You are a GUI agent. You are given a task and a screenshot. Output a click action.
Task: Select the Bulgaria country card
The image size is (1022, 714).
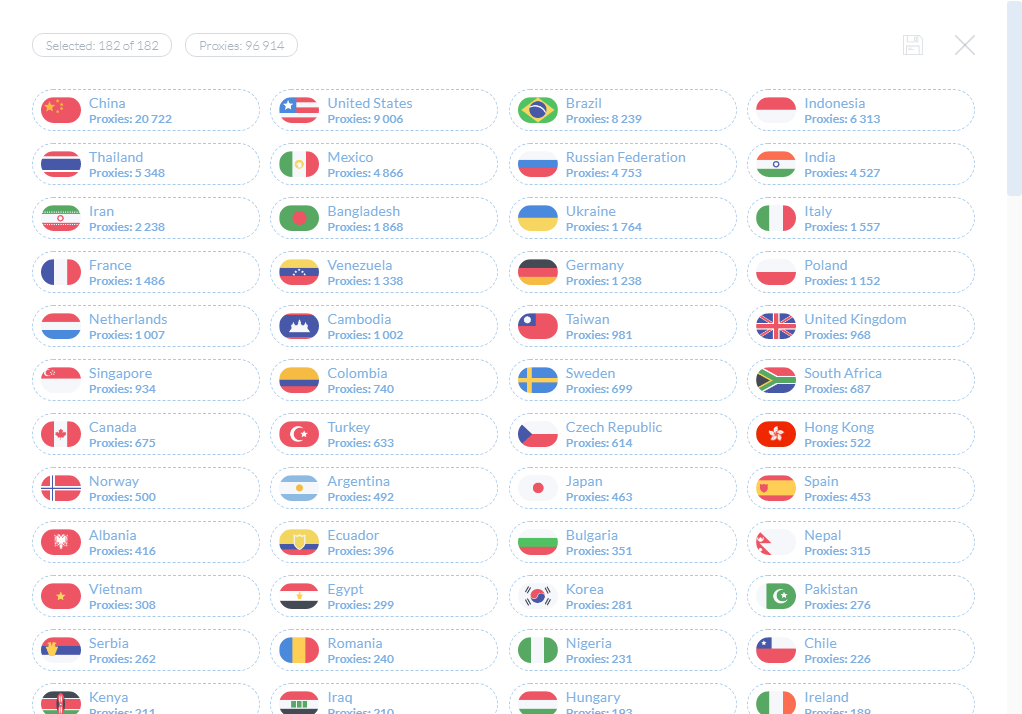coord(622,543)
